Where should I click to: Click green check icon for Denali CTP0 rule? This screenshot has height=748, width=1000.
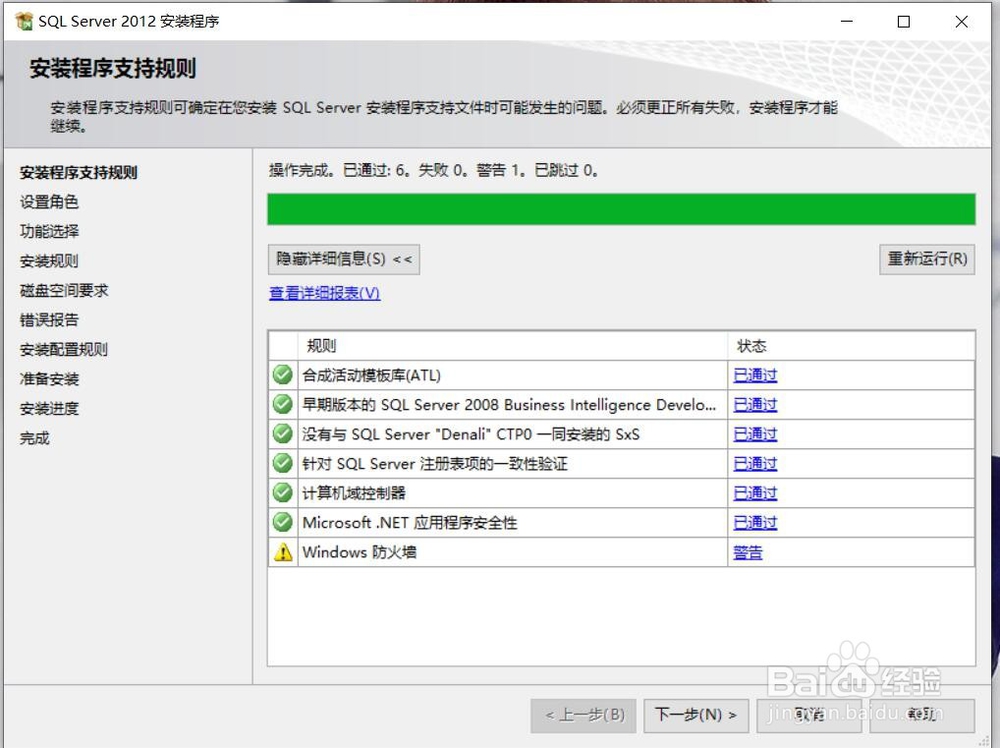click(283, 434)
